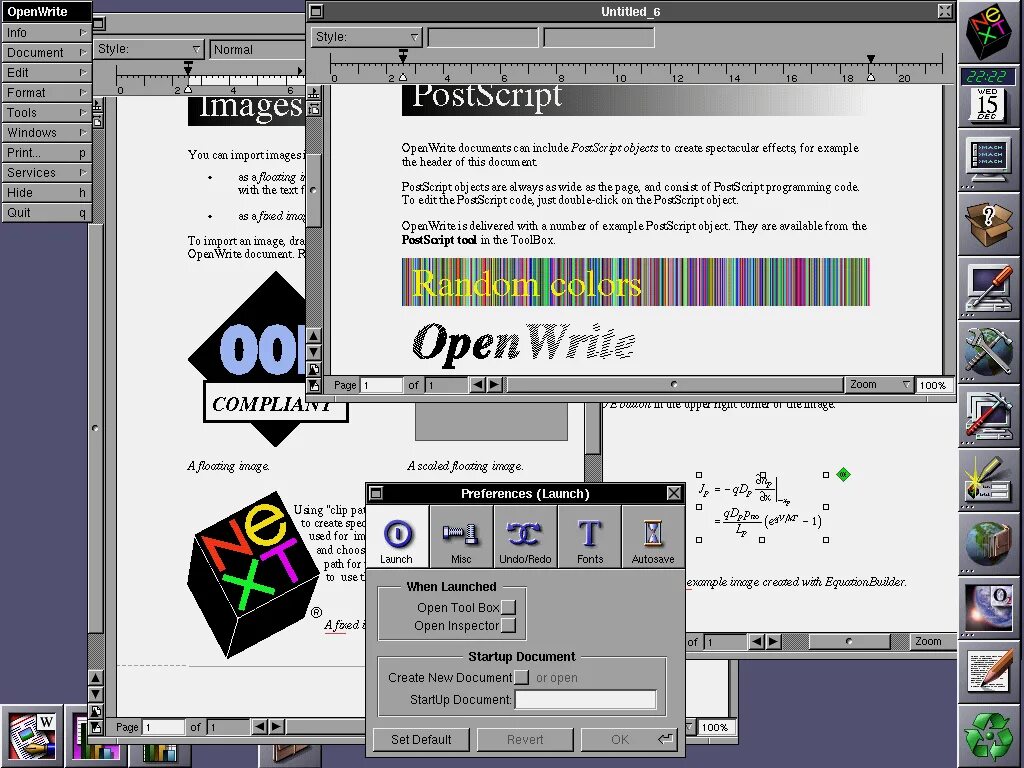This screenshot has width=1024, height=768.
Task: Toggle the ruler icon in Untitled_6 window
Action: [x=314, y=94]
